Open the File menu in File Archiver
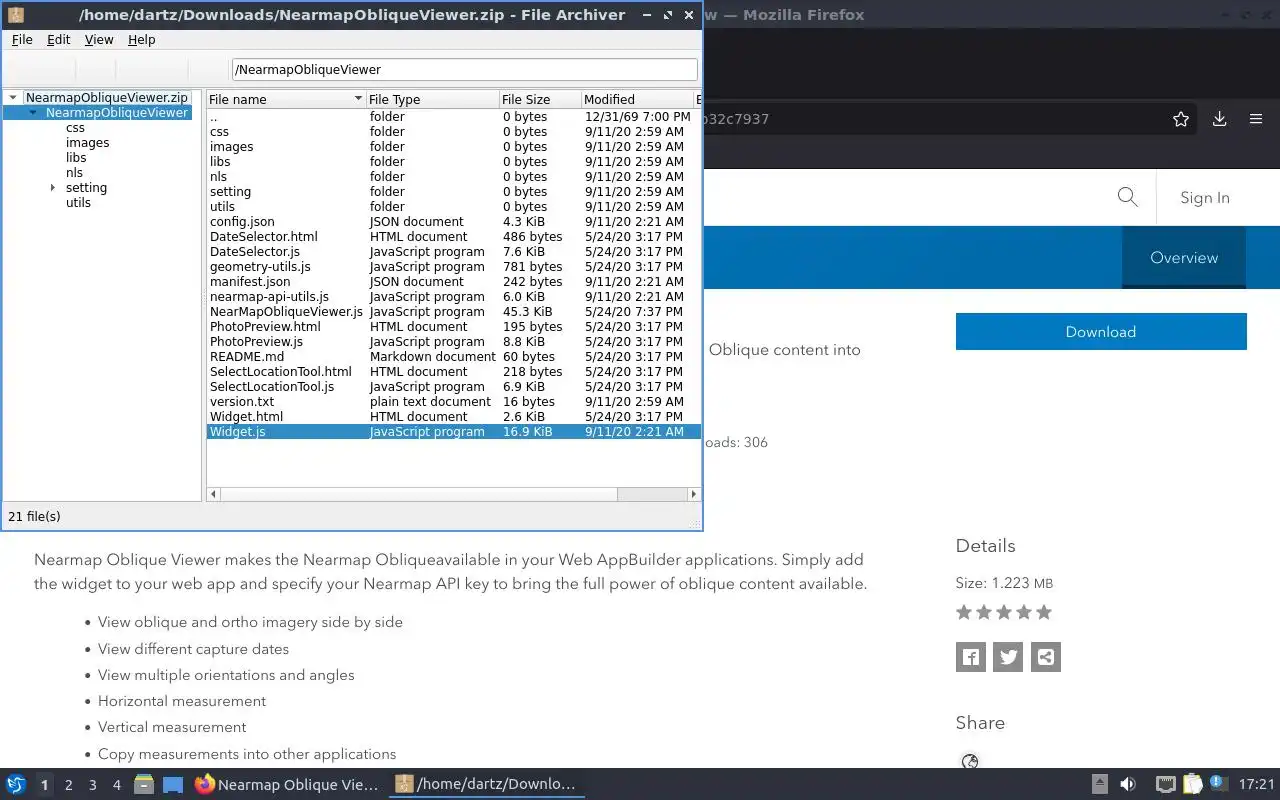This screenshot has height=800, width=1280. tap(22, 40)
